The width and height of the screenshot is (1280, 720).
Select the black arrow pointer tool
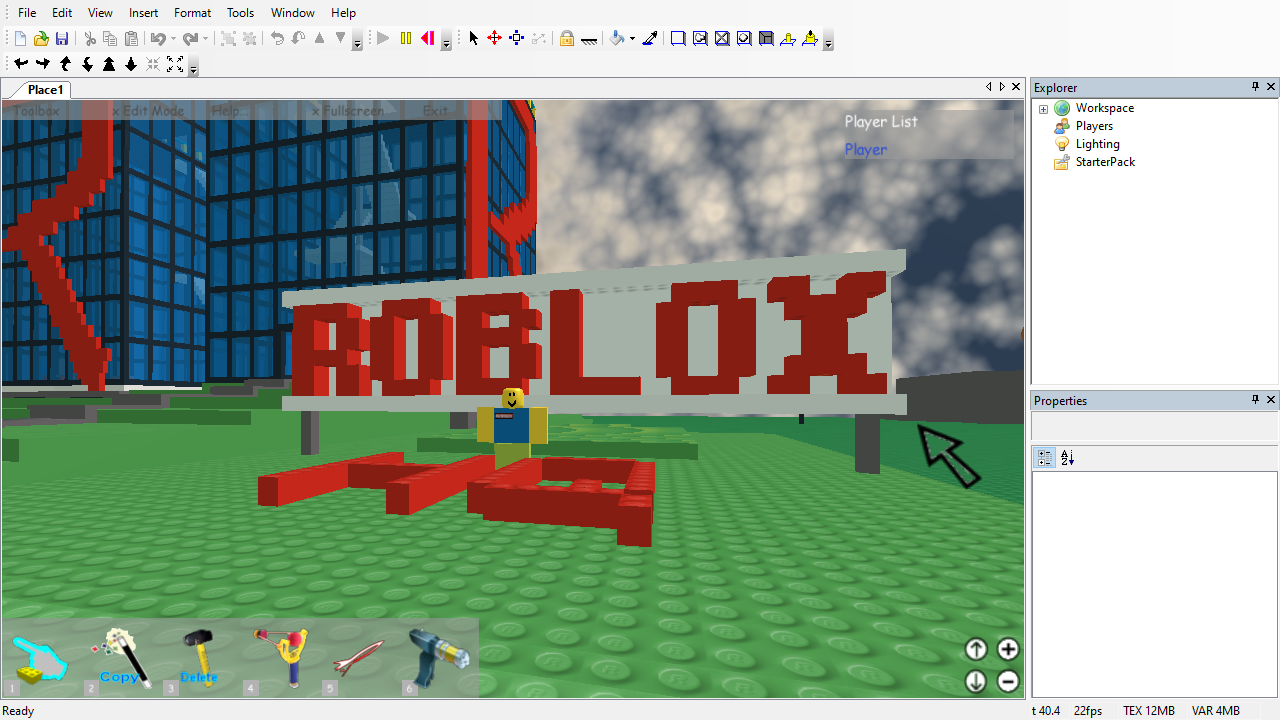coord(474,39)
